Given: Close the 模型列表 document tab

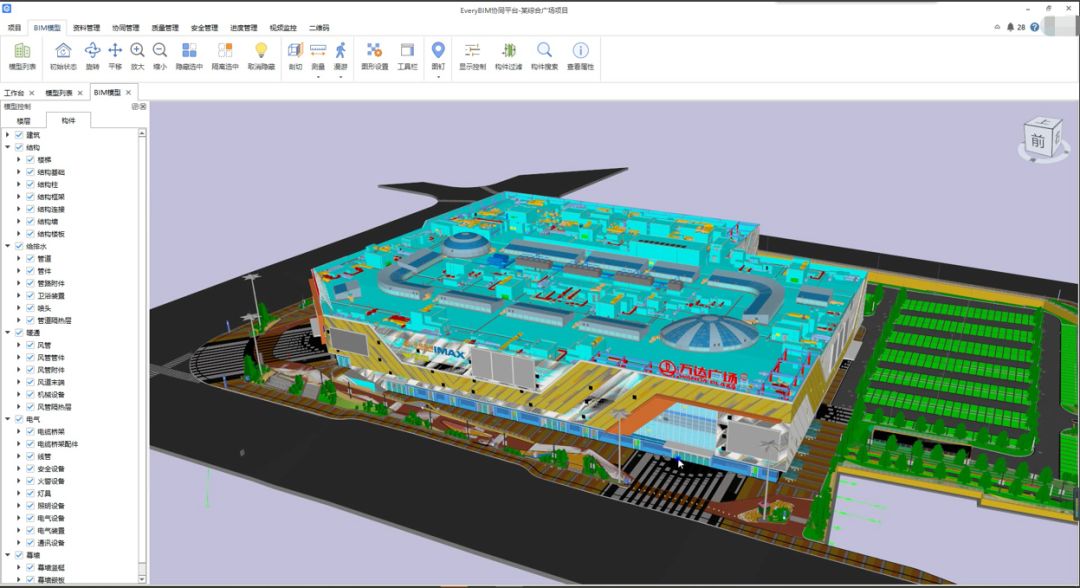Looking at the screenshot, I should [x=82, y=93].
